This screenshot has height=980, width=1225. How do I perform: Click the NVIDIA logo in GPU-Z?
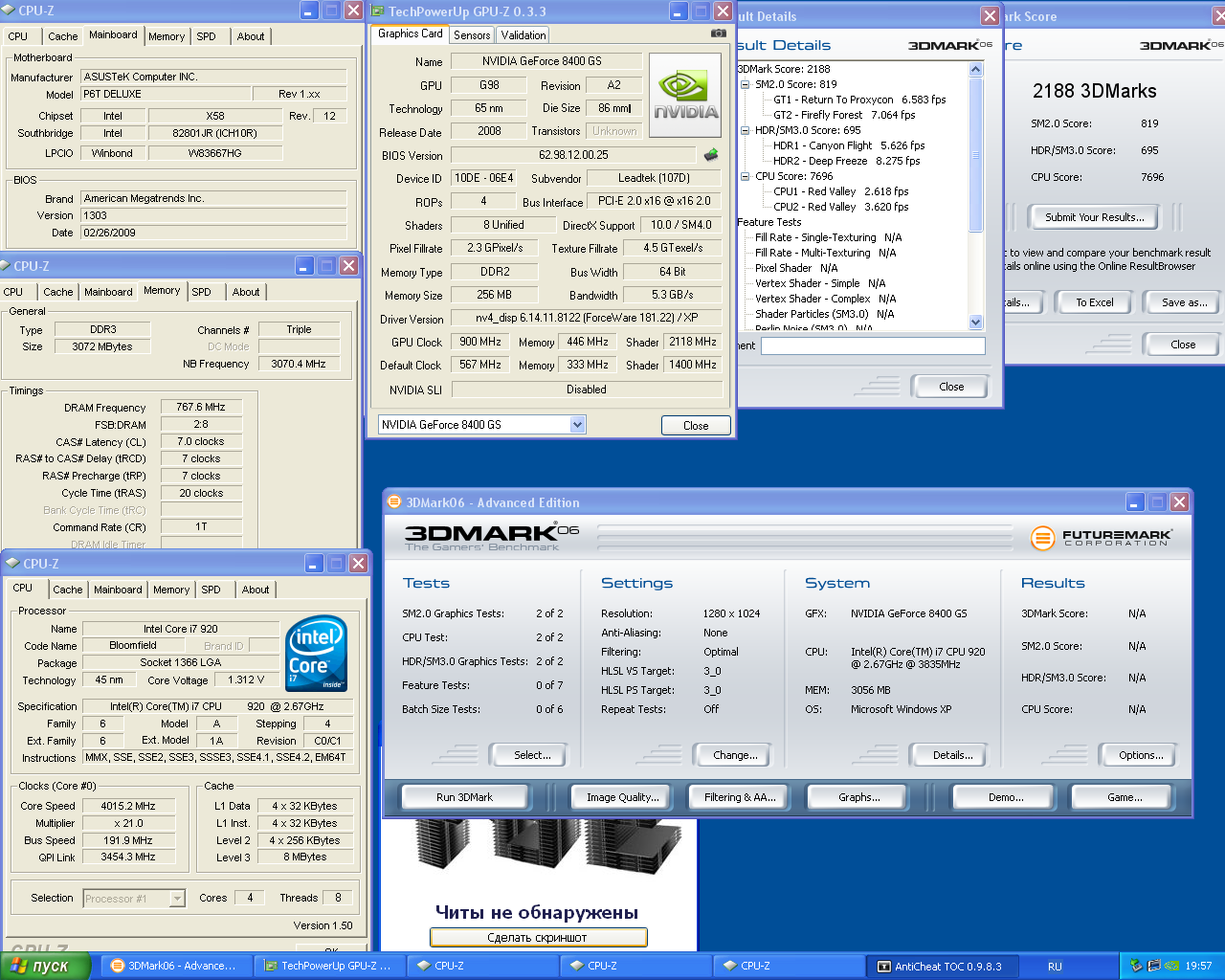click(x=685, y=95)
